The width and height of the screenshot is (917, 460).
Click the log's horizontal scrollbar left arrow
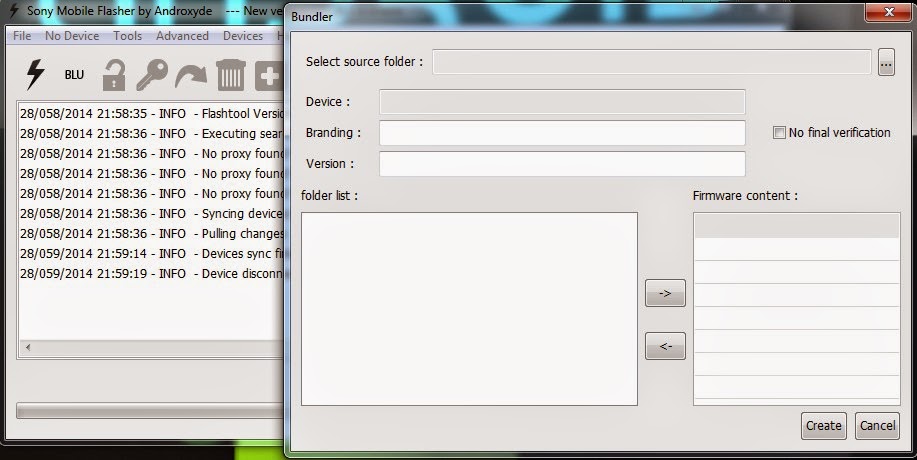click(27, 347)
